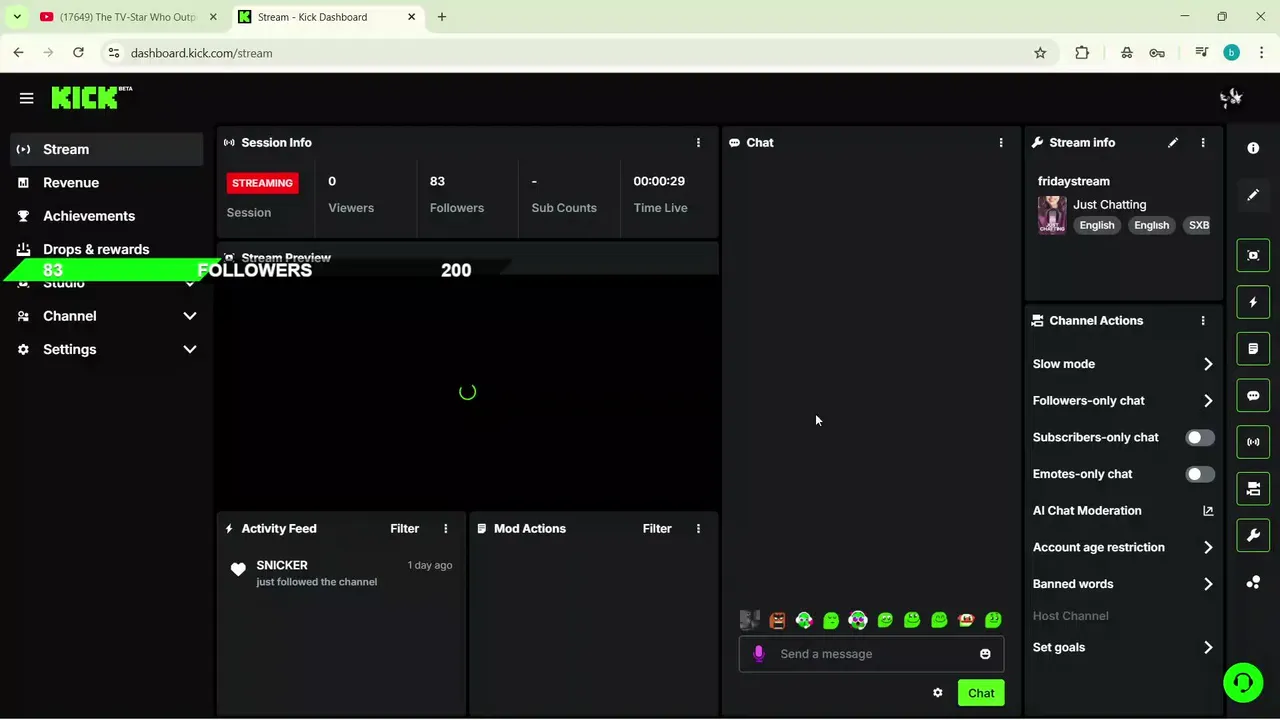The width and height of the screenshot is (1280, 720).
Task: Click the Just Chatting category
Action: click(x=1110, y=204)
